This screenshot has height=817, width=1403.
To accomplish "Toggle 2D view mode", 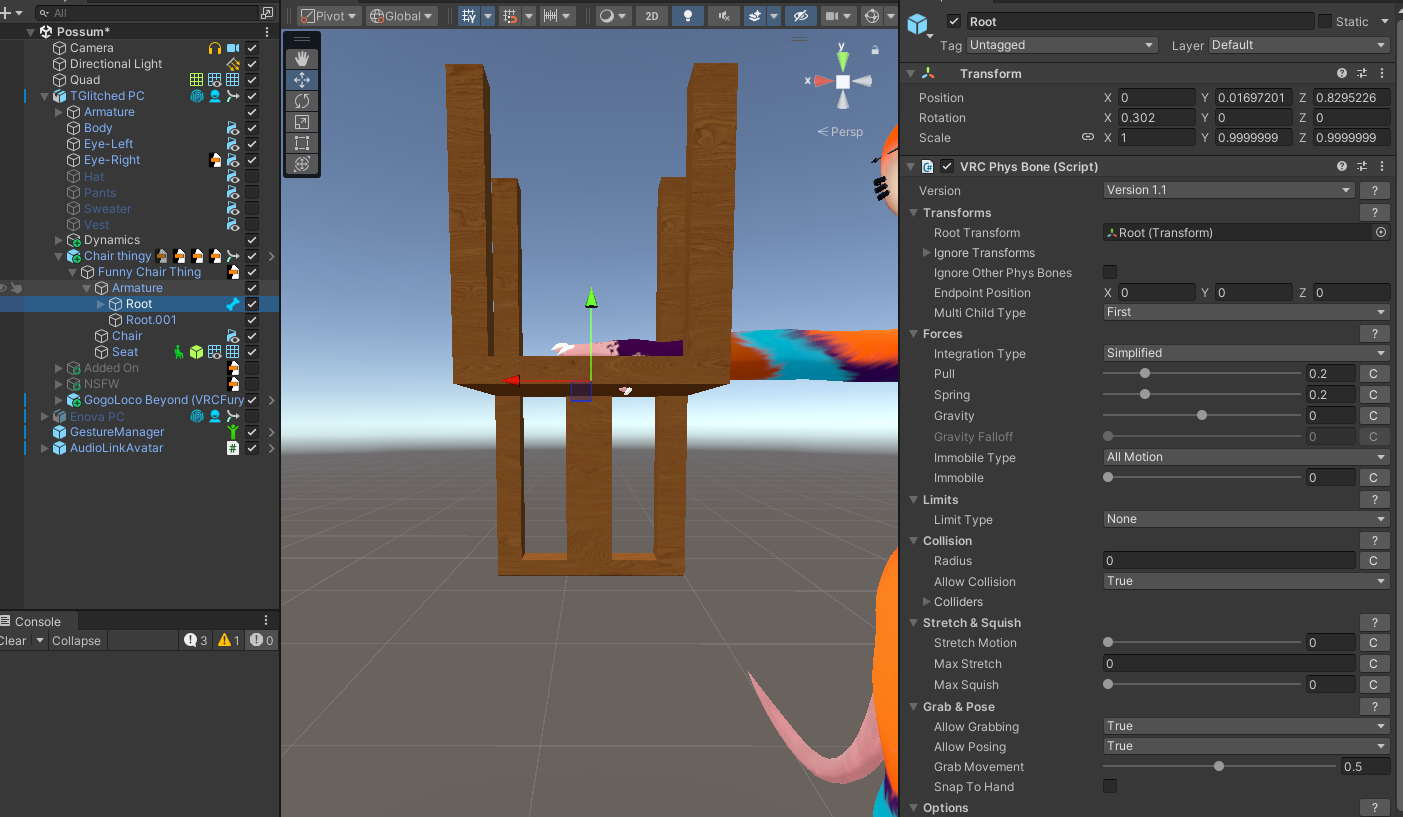I will tap(652, 16).
